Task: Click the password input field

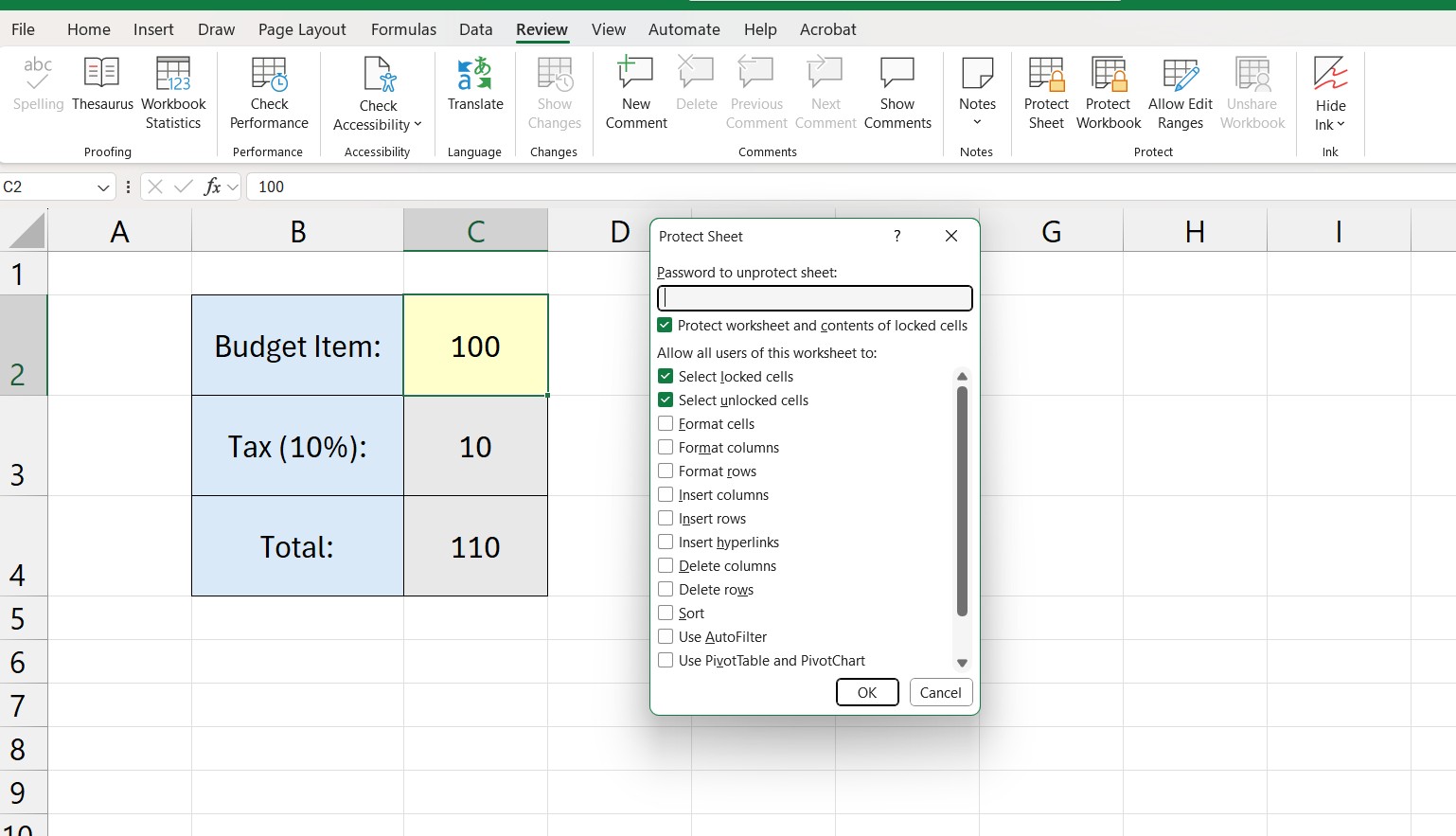Action: pos(813,298)
